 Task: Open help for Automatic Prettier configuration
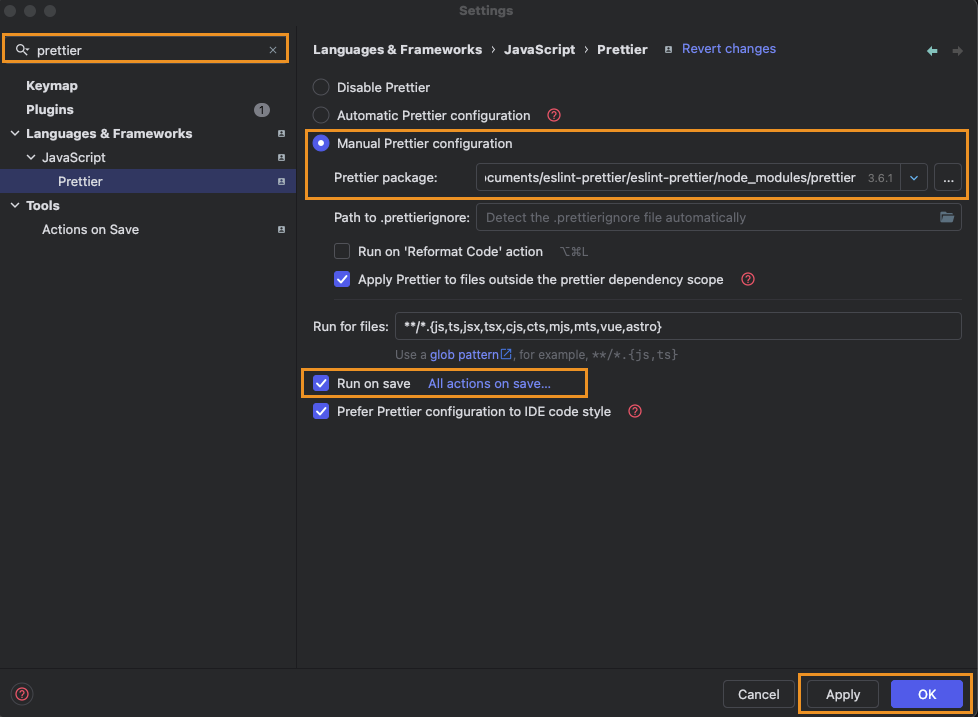tap(553, 115)
